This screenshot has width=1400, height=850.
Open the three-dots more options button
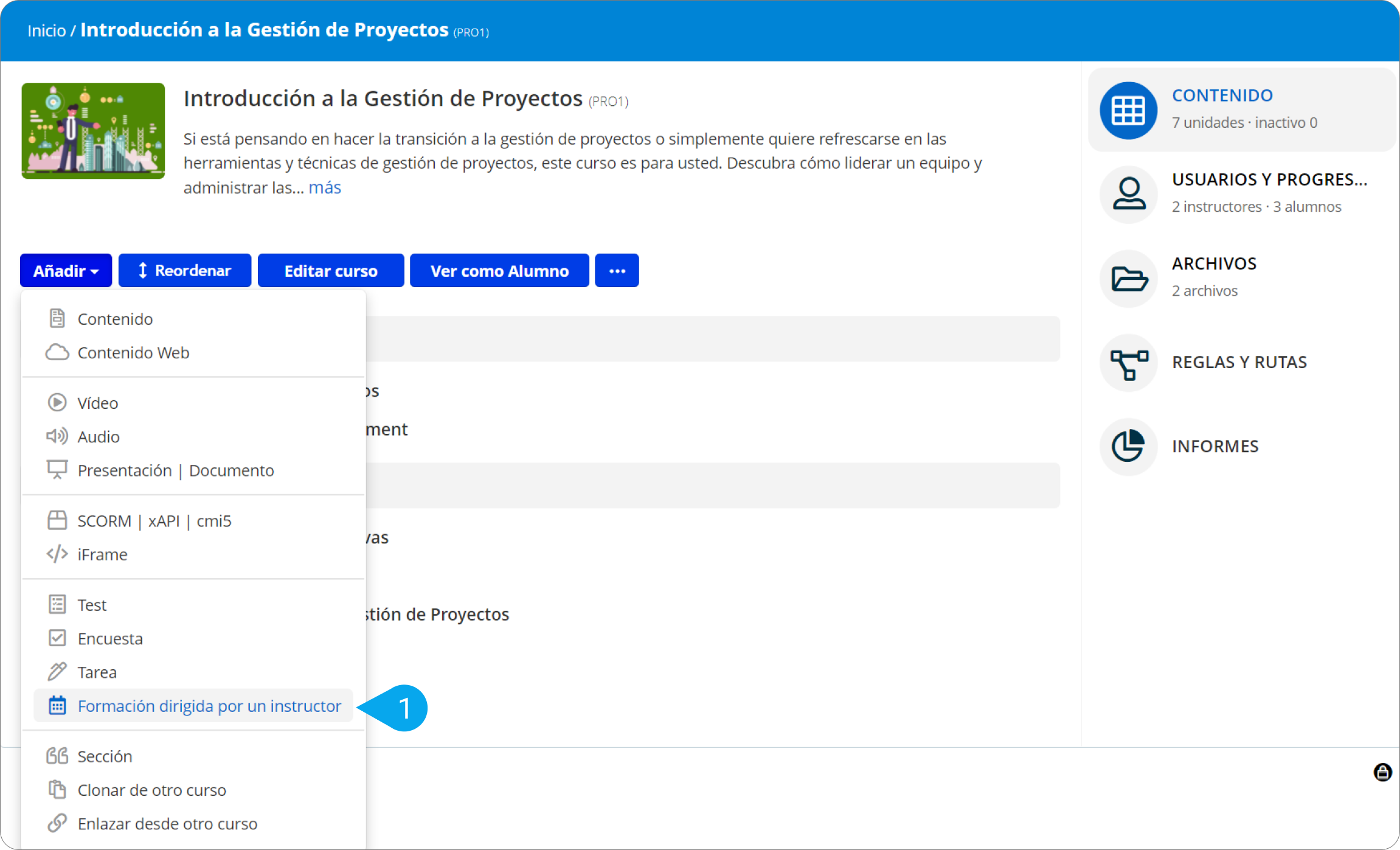(617, 271)
